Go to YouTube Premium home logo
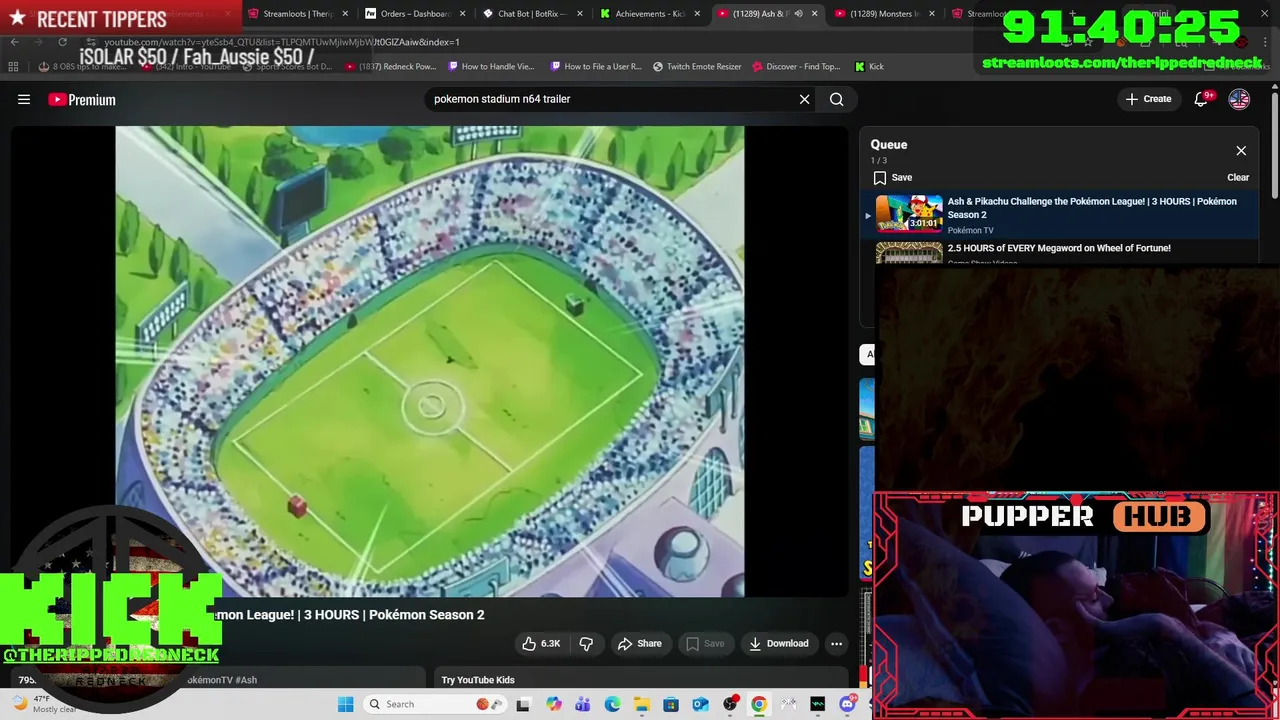Image resolution: width=1280 pixels, height=720 pixels. pyautogui.click(x=82, y=99)
